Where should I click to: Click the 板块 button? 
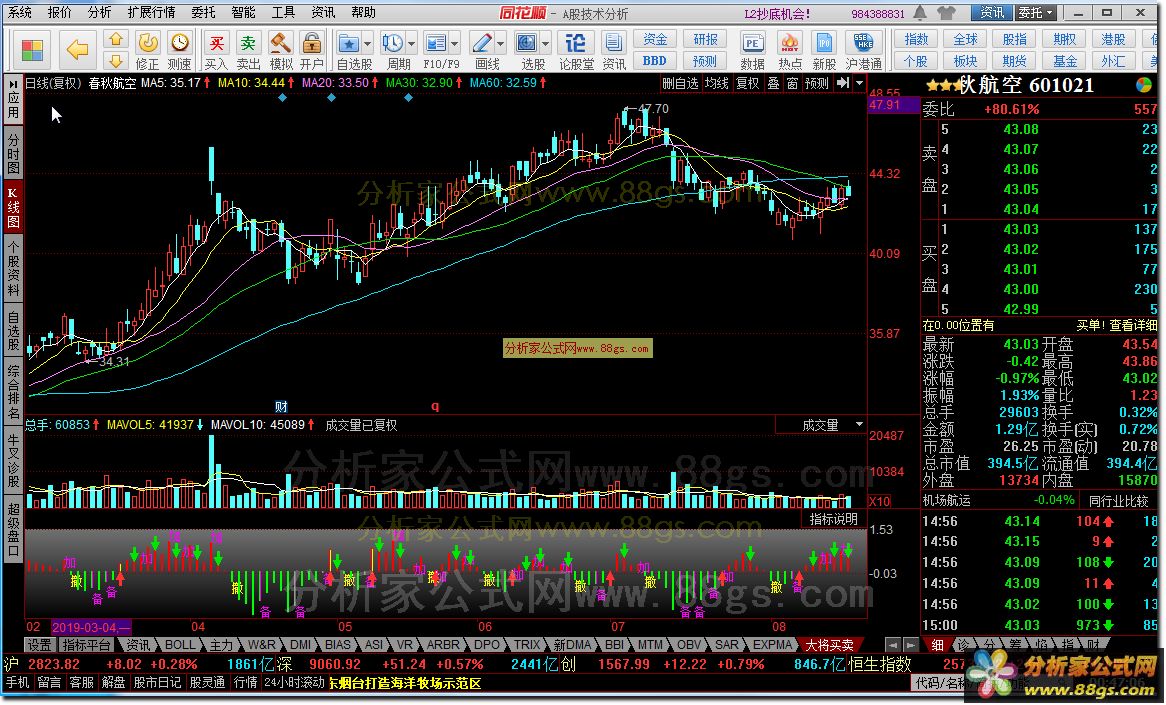tap(965, 61)
